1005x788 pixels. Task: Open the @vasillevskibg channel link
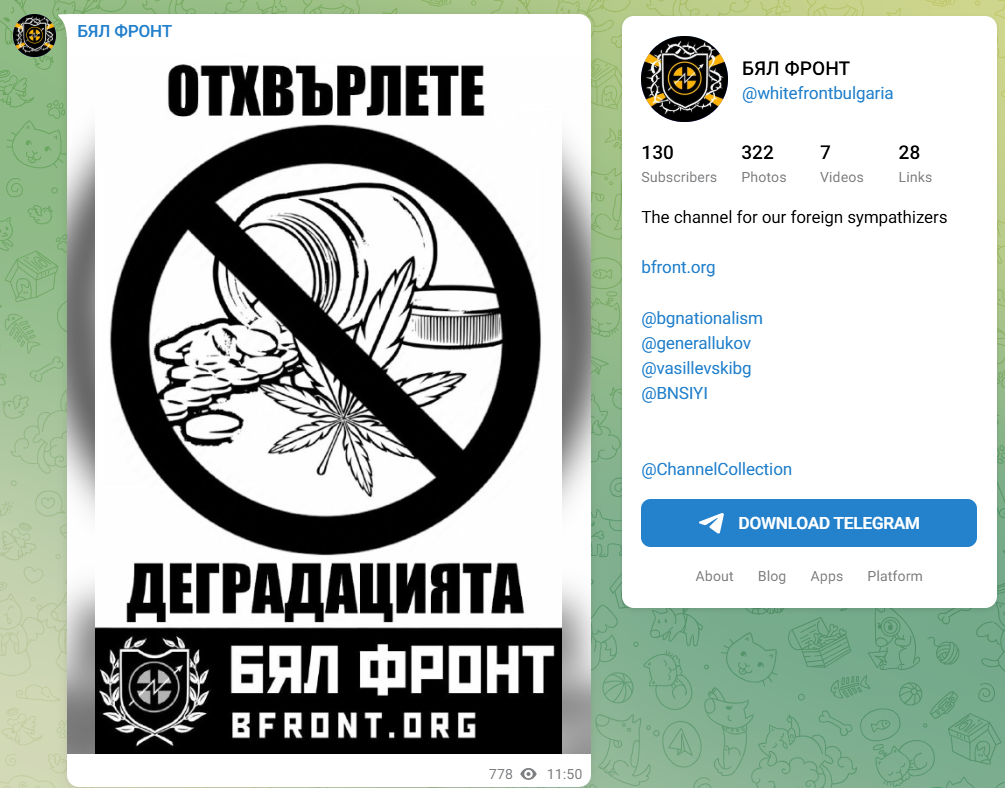pos(696,369)
